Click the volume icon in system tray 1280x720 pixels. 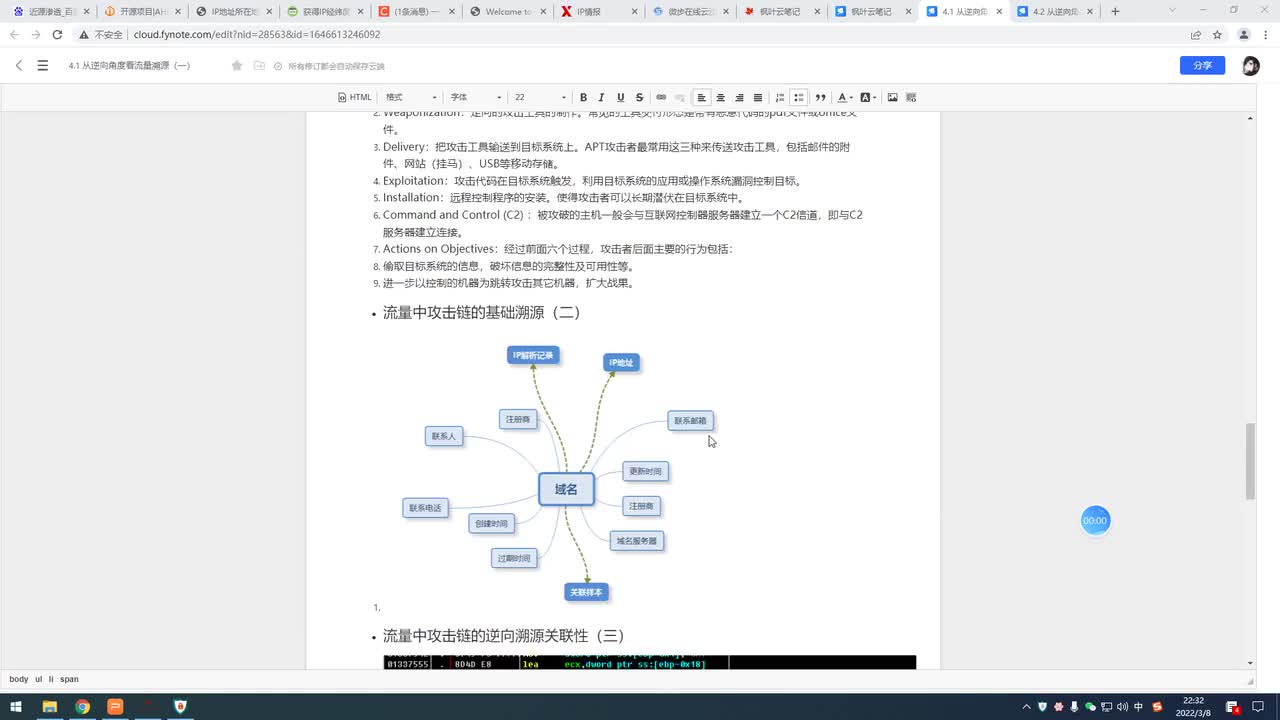(x=1122, y=707)
